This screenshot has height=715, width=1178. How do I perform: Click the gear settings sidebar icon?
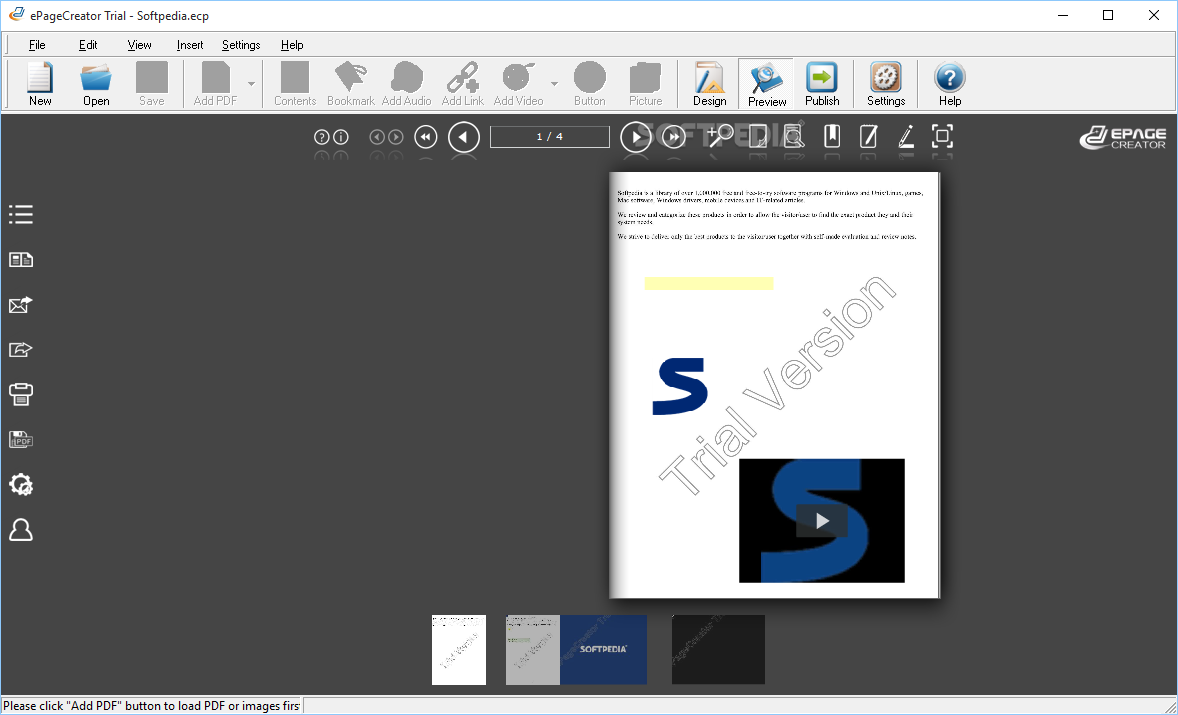click(21, 484)
